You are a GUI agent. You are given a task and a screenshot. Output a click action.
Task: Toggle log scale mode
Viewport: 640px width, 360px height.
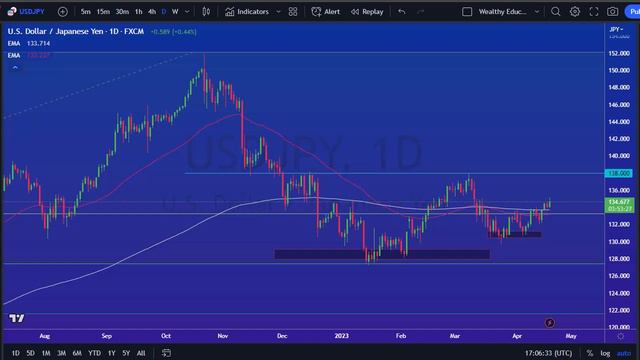coord(605,353)
